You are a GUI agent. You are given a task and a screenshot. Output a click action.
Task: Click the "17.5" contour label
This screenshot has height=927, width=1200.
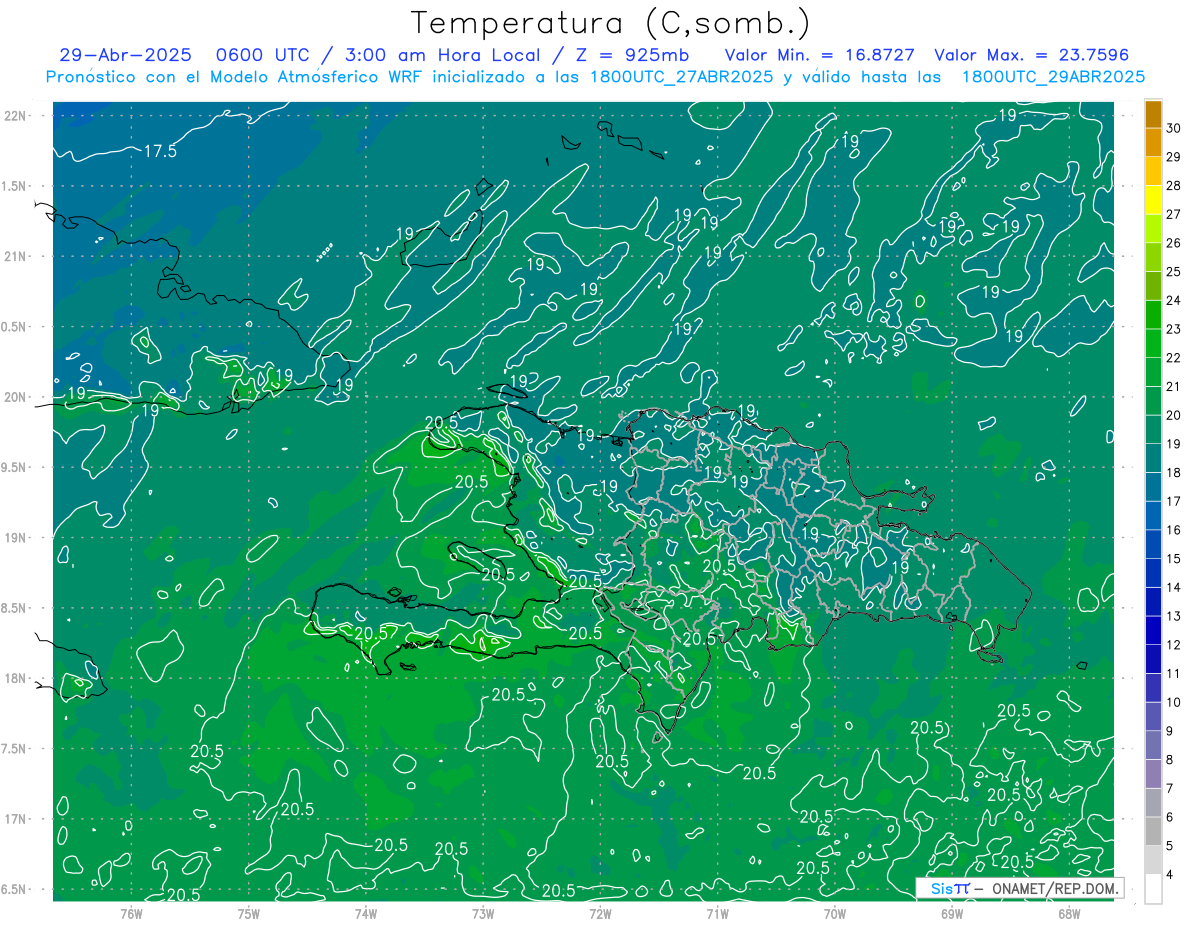[160, 151]
